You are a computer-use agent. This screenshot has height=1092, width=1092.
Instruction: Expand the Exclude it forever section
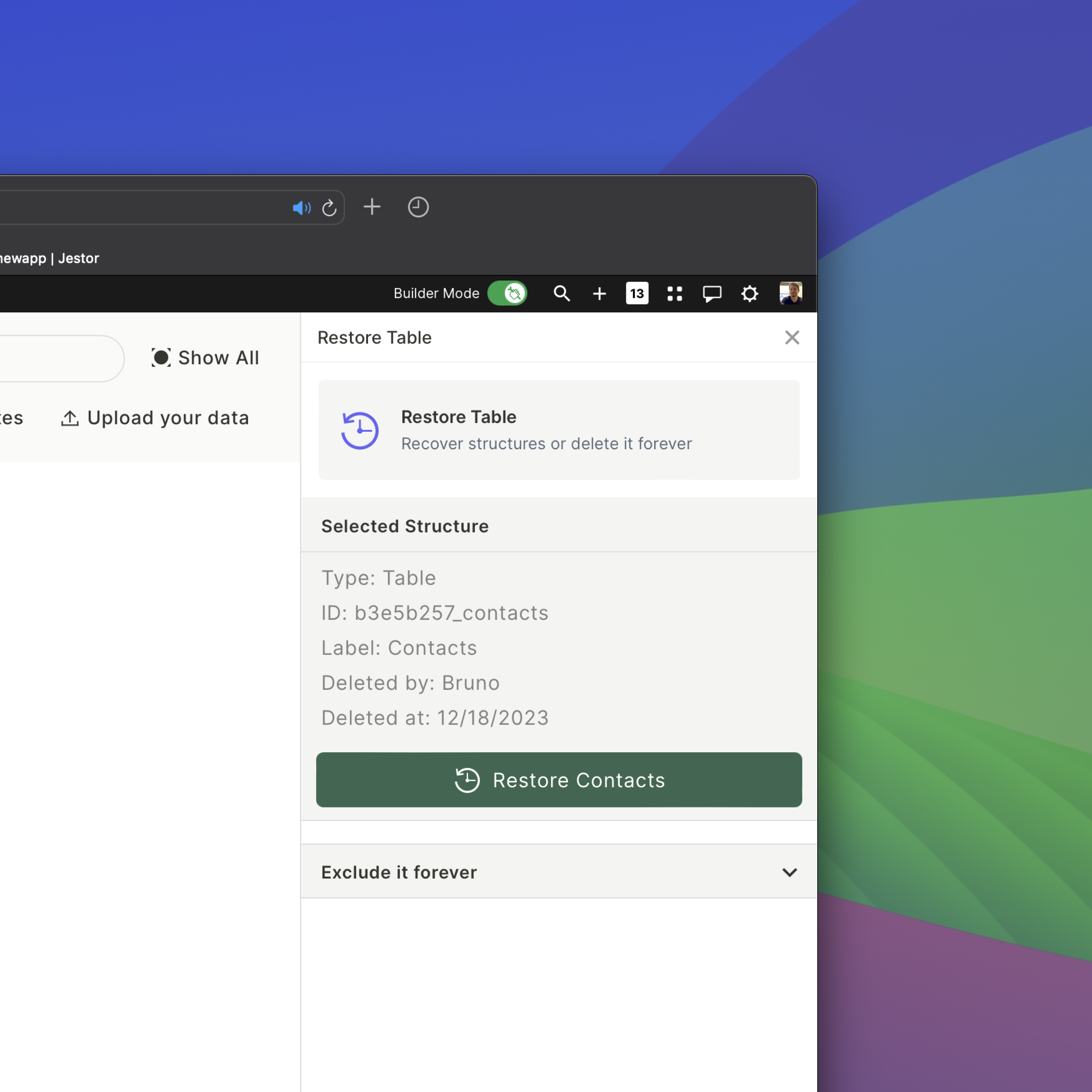(x=399, y=872)
